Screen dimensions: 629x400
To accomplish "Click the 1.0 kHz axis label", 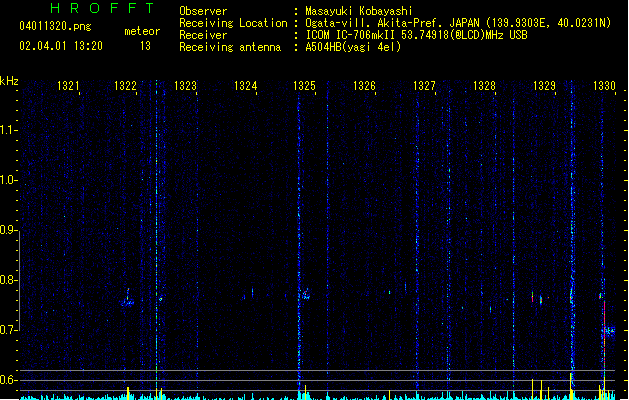I will point(8,180).
